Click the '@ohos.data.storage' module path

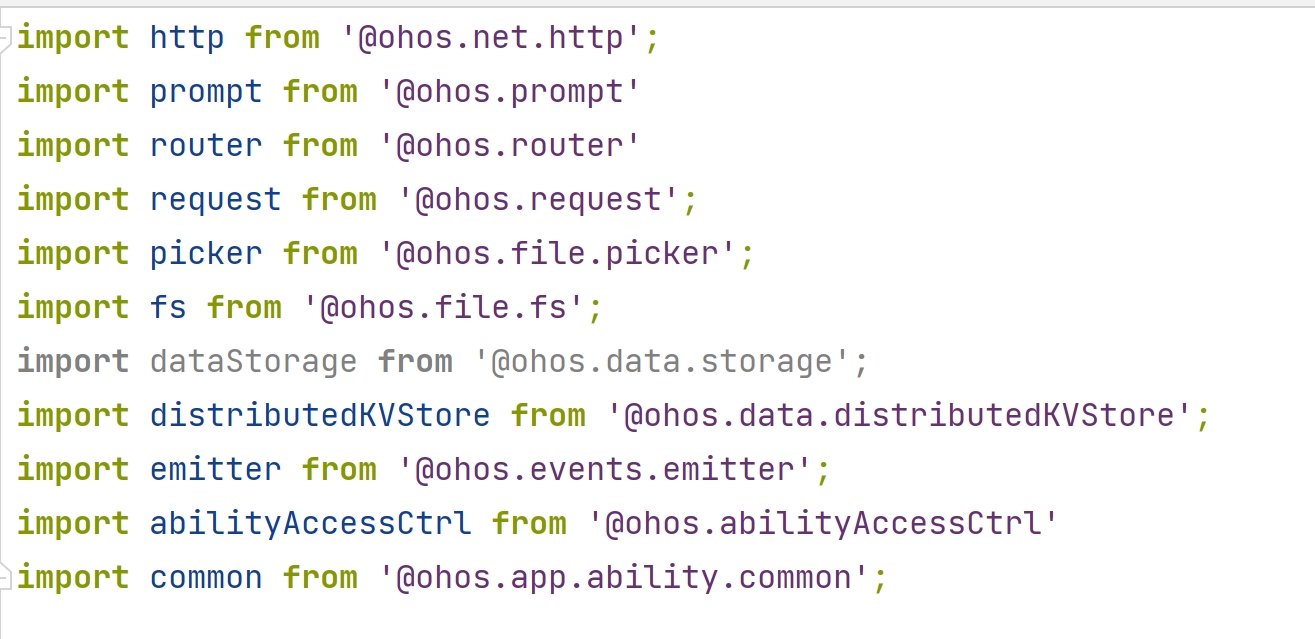661,362
